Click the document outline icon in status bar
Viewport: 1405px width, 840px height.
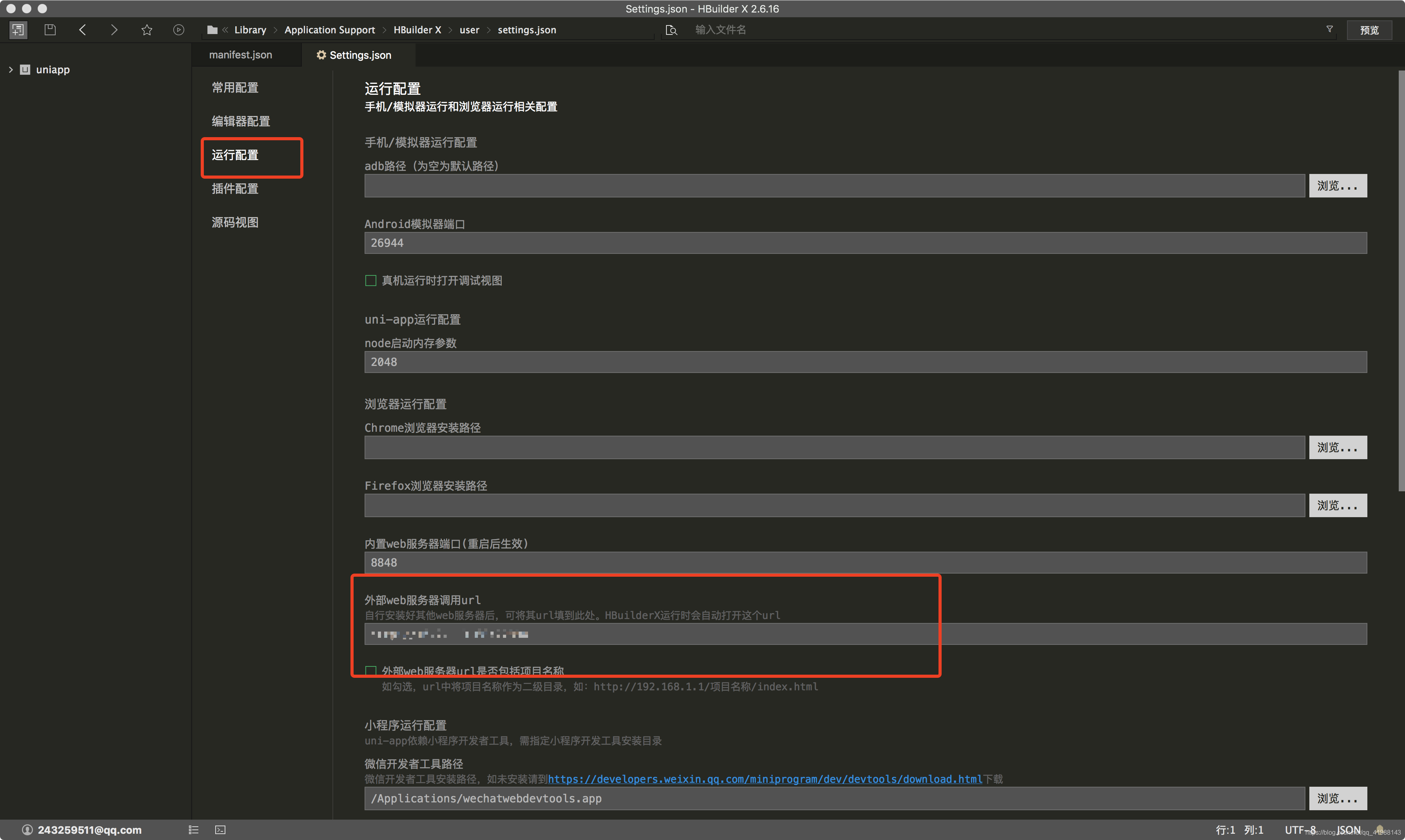[194, 830]
